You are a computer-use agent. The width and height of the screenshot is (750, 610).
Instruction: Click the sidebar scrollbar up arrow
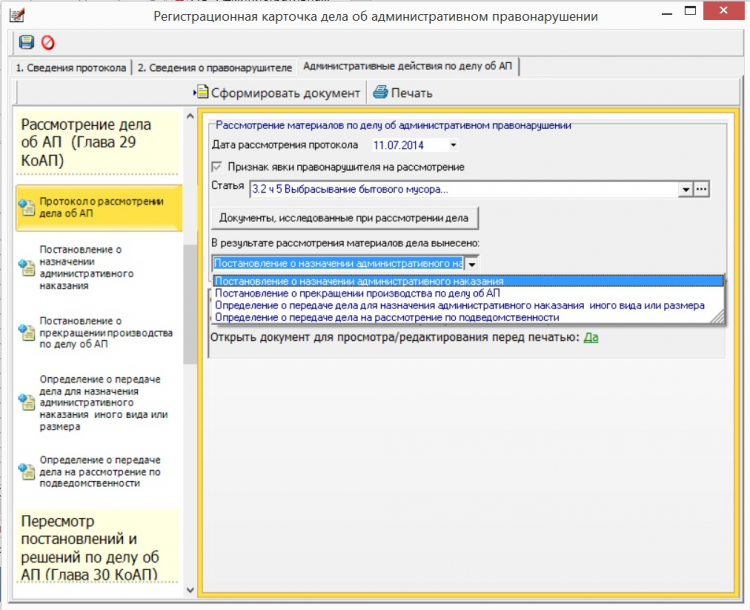pos(190,116)
